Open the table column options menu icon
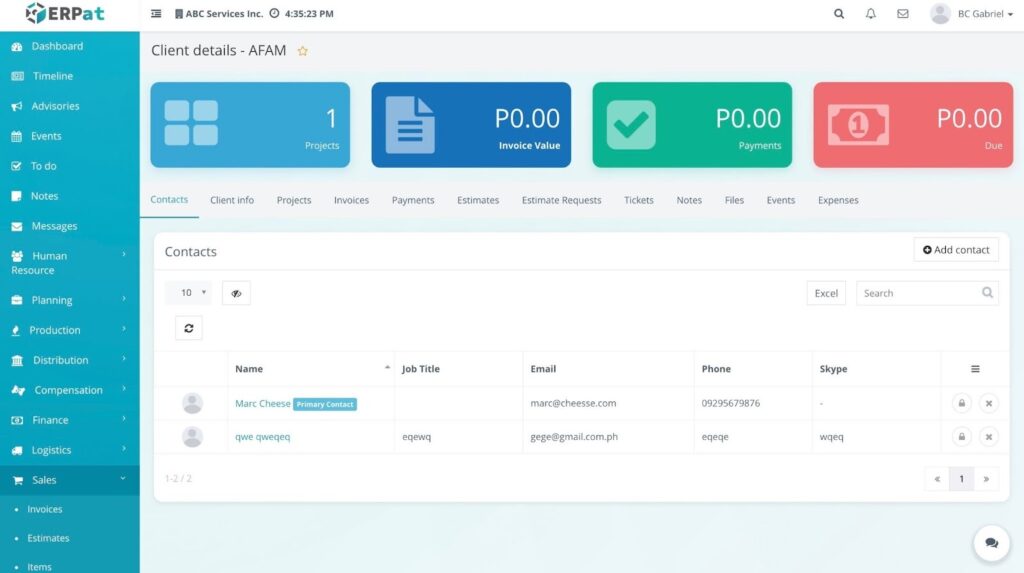The width and height of the screenshot is (1024, 573). click(975, 369)
